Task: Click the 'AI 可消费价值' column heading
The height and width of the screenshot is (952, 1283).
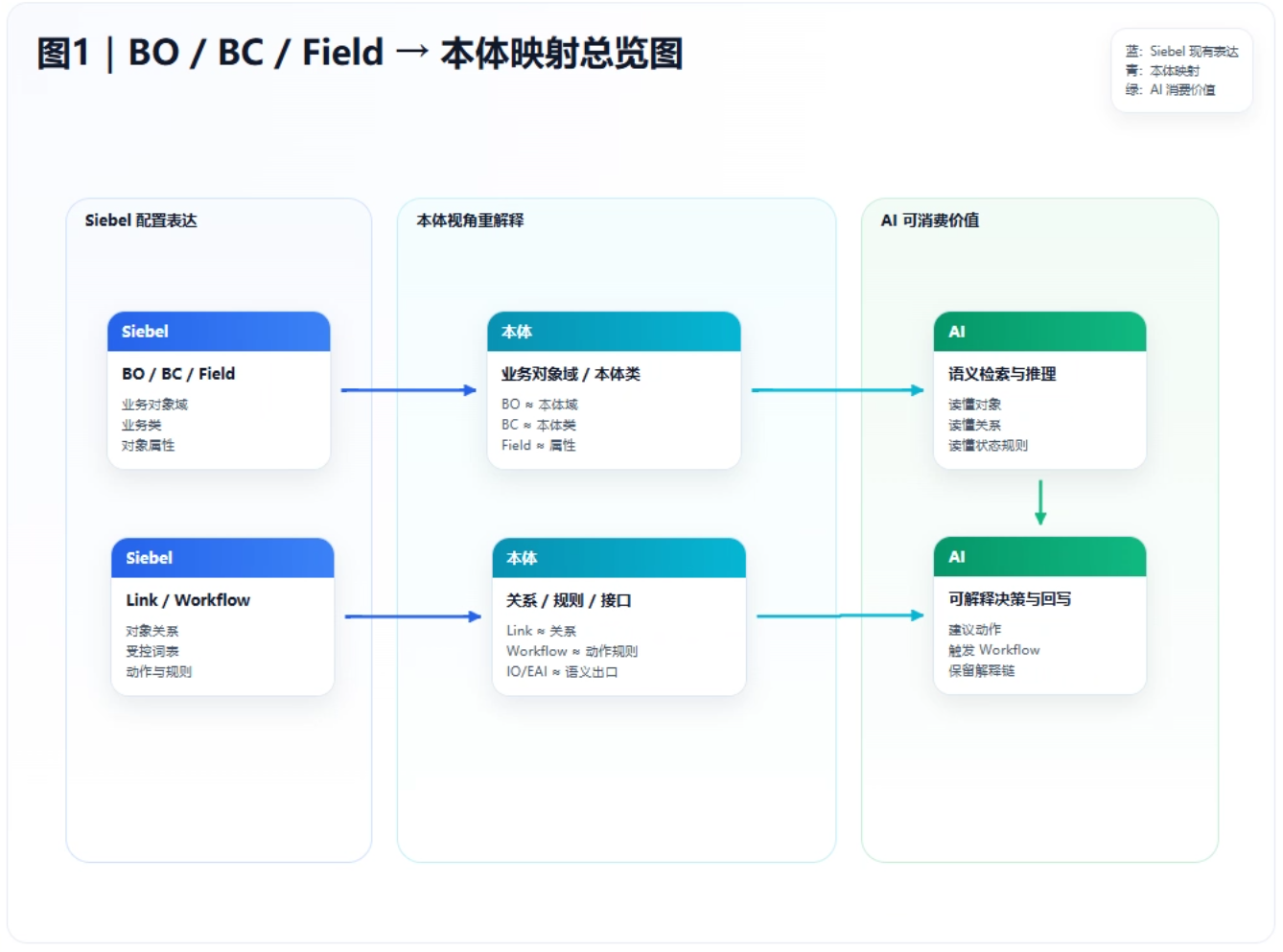Action: (930, 221)
